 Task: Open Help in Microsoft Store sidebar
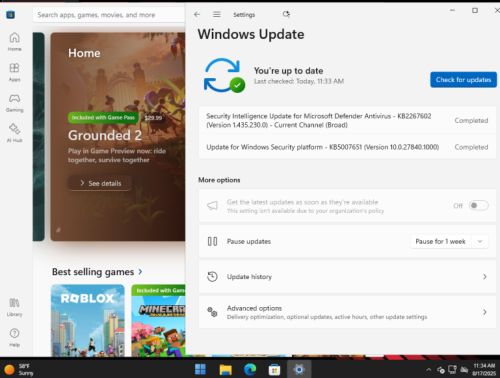click(x=14, y=337)
